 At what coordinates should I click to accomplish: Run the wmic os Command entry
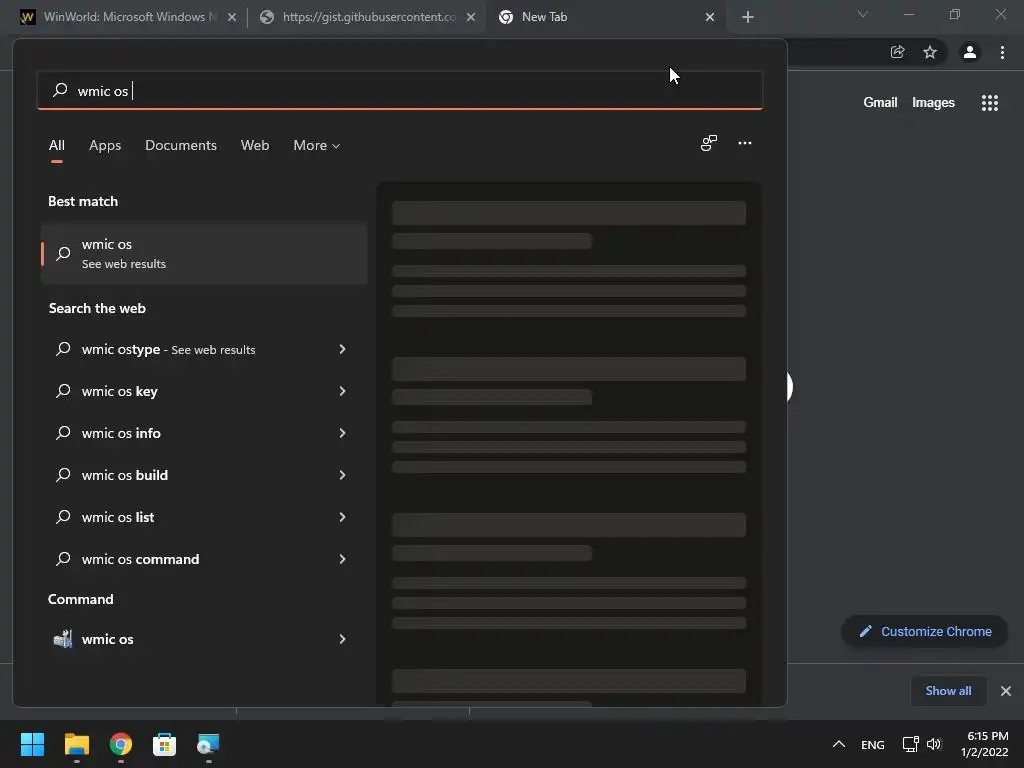204,639
